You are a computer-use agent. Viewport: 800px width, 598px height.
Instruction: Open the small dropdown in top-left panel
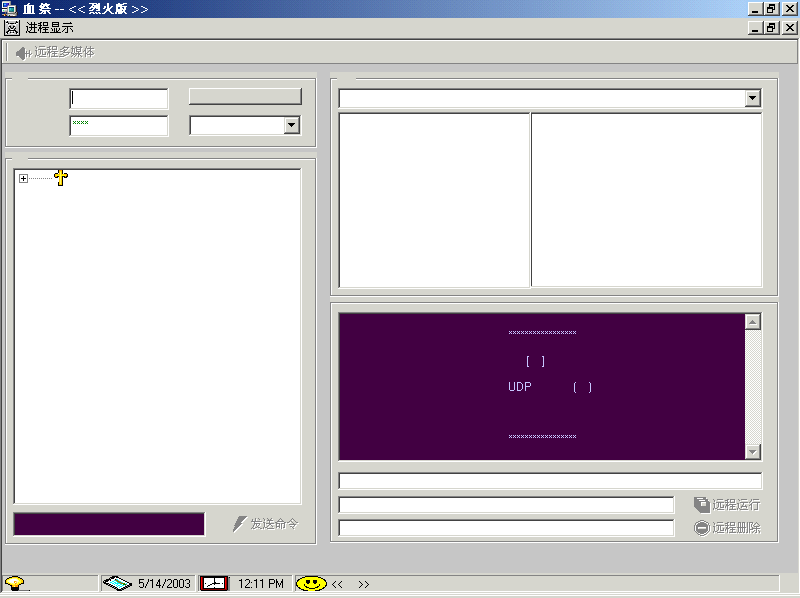point(291,126)
